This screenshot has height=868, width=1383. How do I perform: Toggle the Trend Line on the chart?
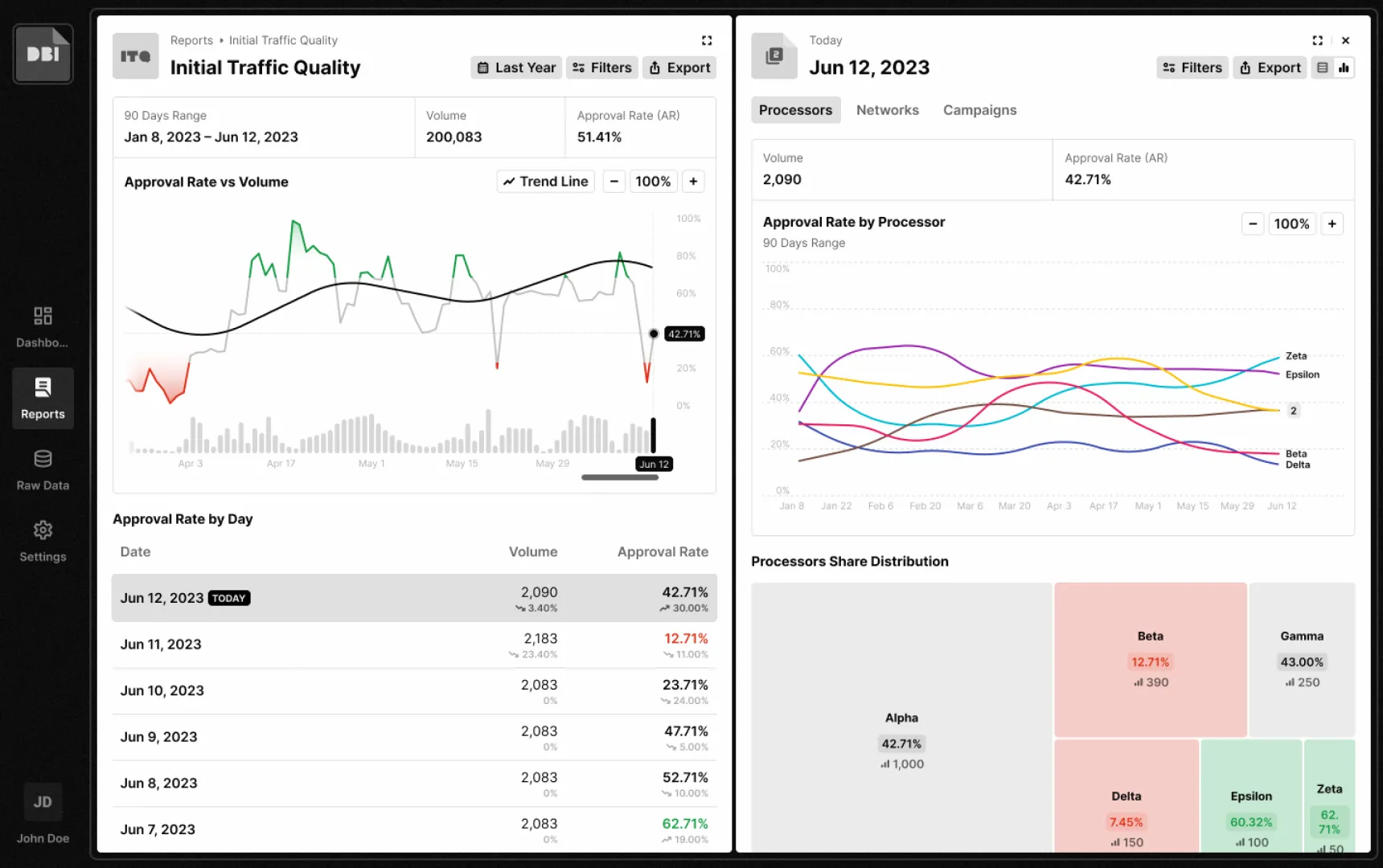coord(546,182)
